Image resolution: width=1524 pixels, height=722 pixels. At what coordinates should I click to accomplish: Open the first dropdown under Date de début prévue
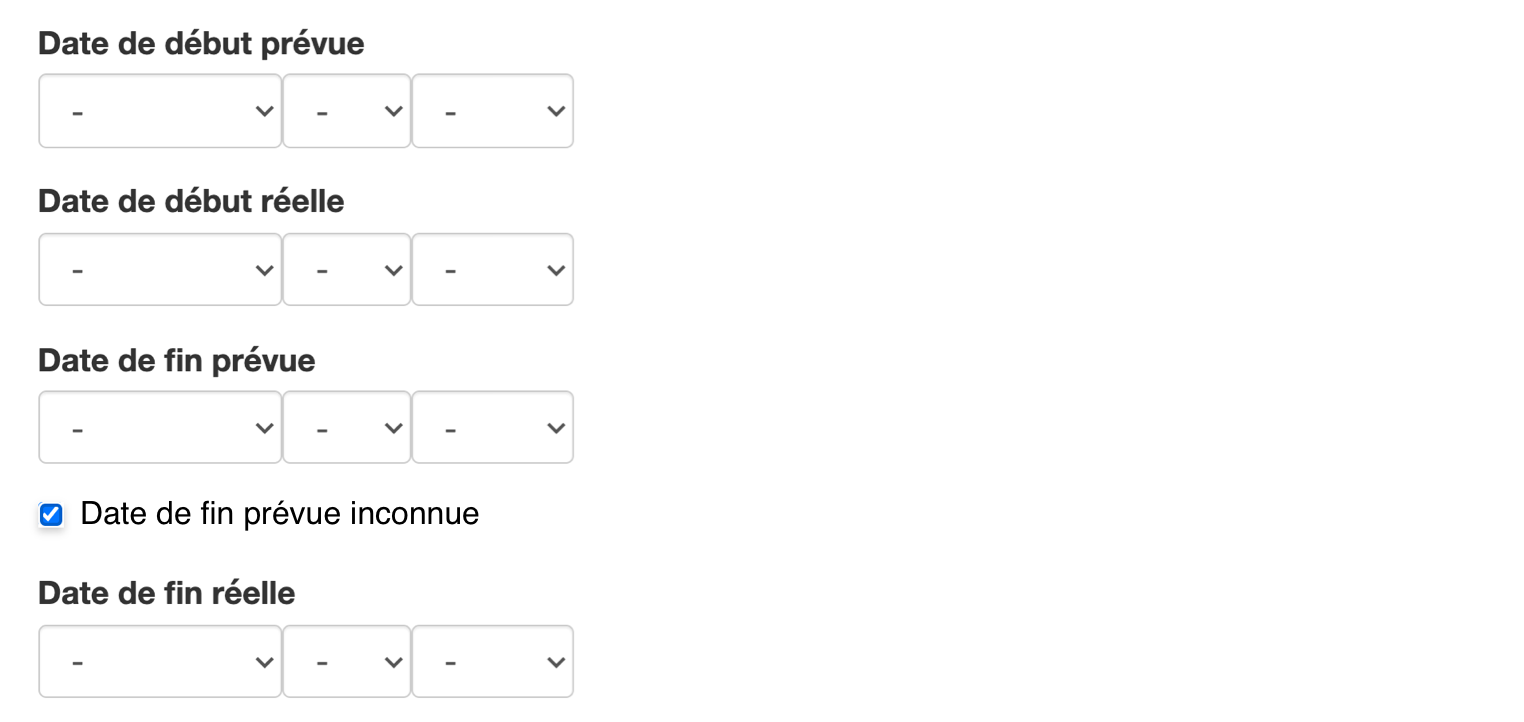click(x=160, y=111)
